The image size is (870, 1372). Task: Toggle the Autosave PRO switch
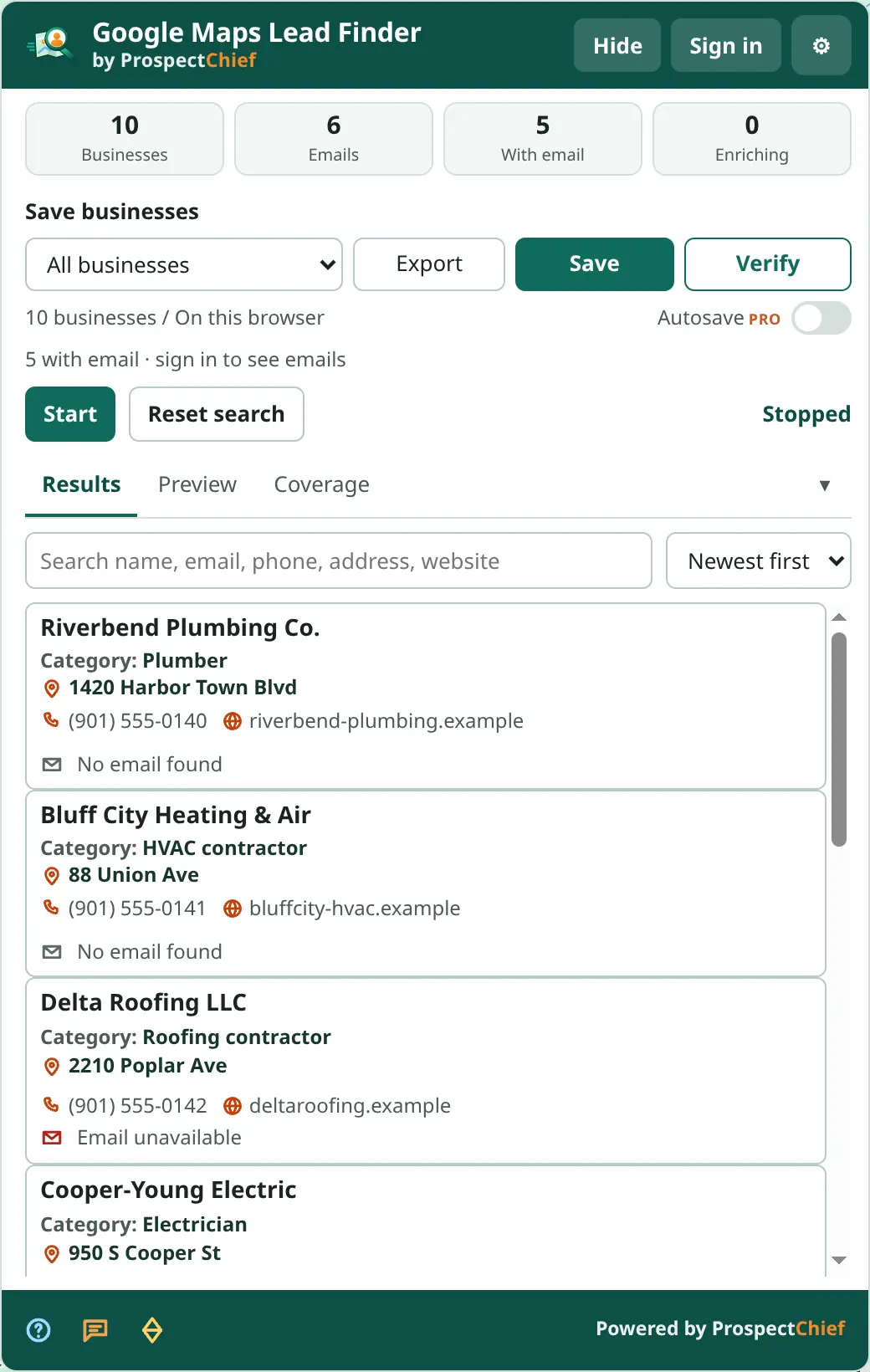821,318
